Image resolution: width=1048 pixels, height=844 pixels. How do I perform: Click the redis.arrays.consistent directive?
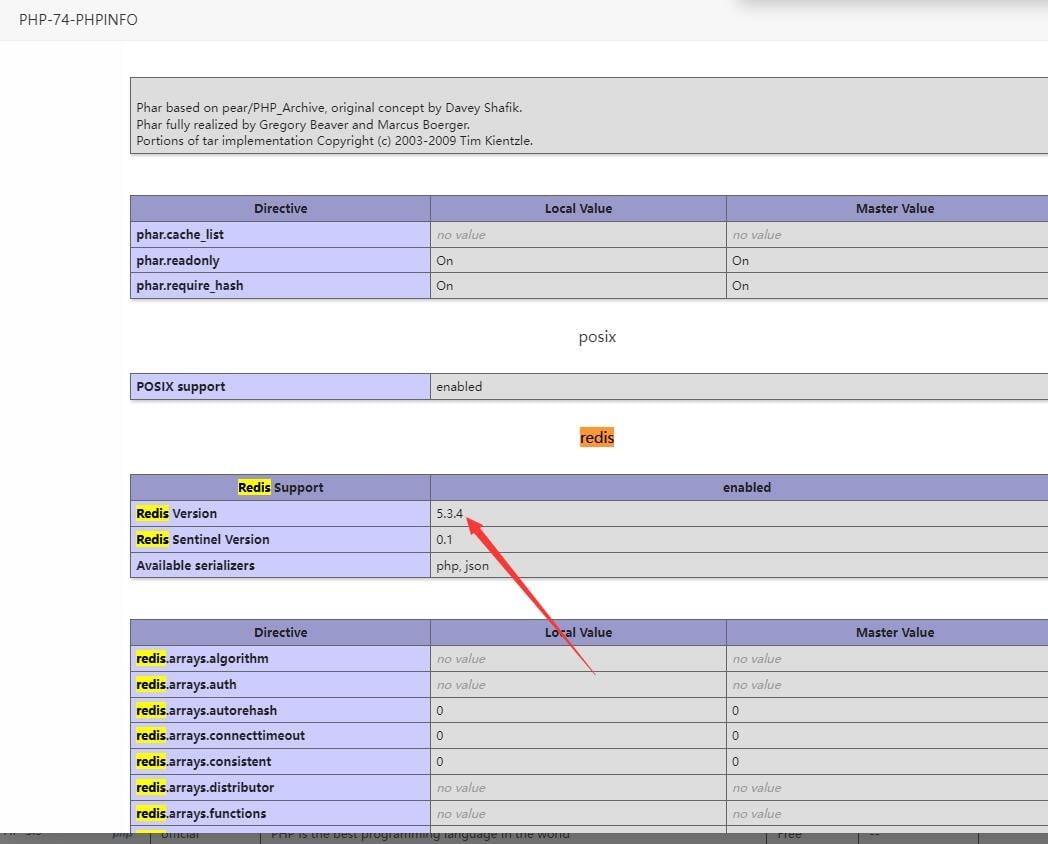(x=204, y=761)
